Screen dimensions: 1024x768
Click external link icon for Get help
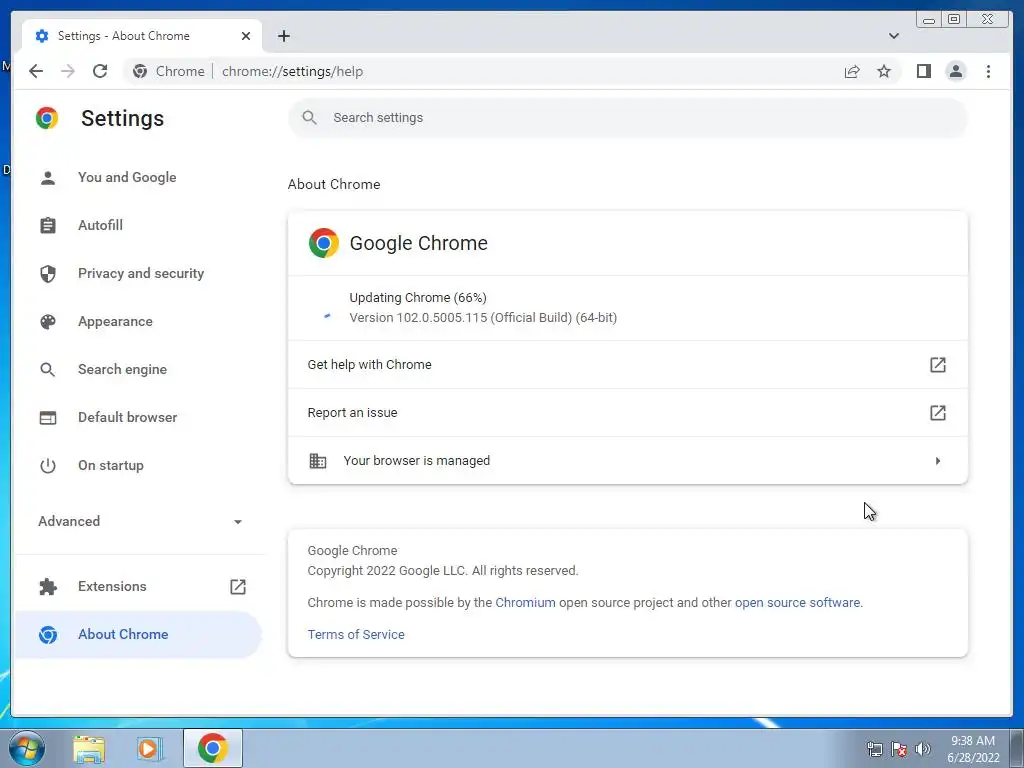(x=938, y=364)
